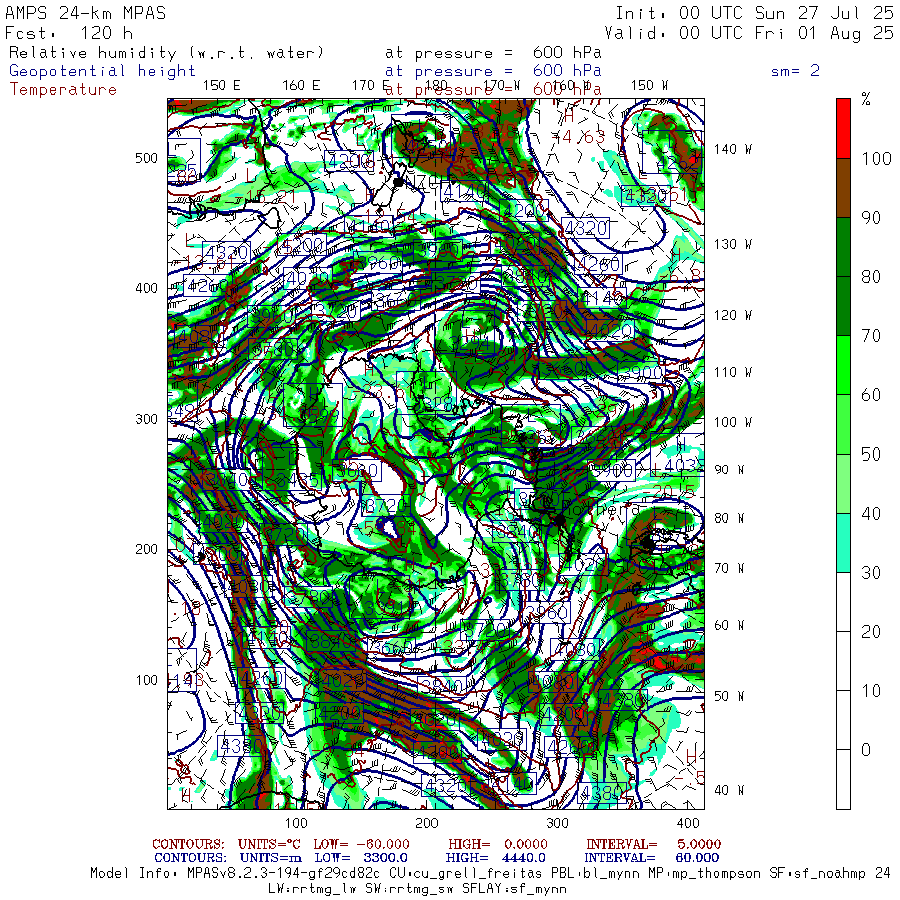Select the bottom axis tick label '200'
The width and height of the screenshot is (900, 900).
tap(426, 823)
